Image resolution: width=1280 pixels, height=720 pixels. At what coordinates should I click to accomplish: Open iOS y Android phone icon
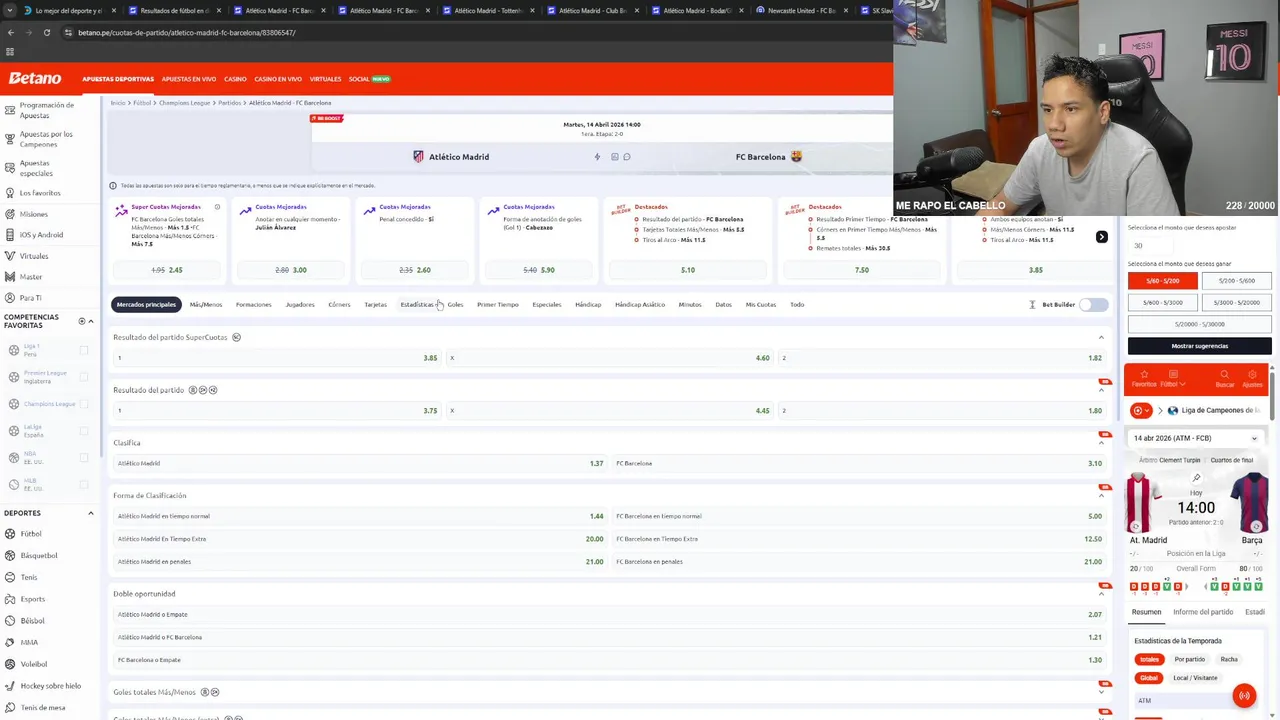pos(10,235)
